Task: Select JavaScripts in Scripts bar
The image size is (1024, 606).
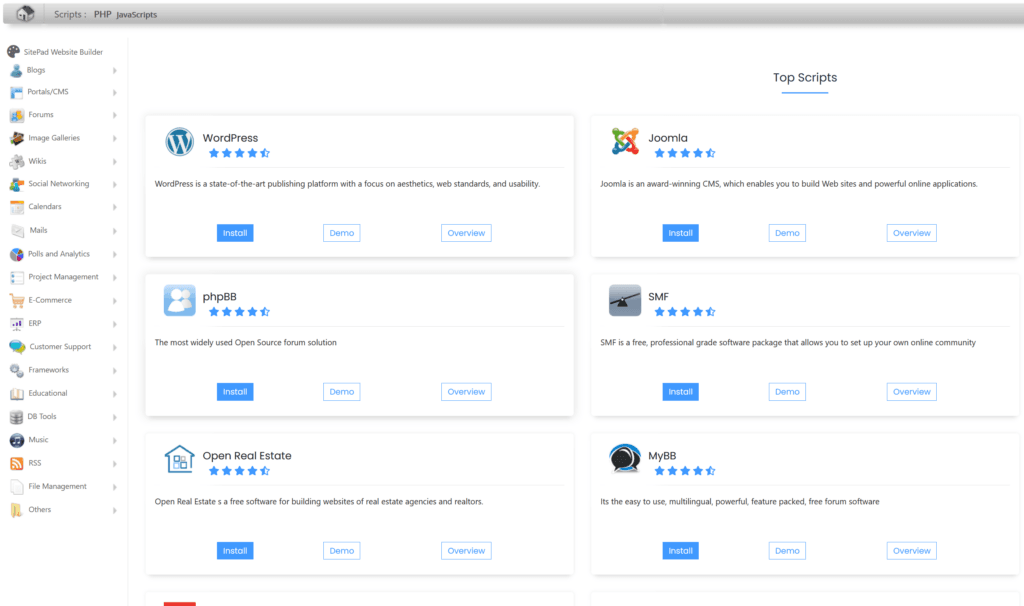Action: tap(136, 14)
